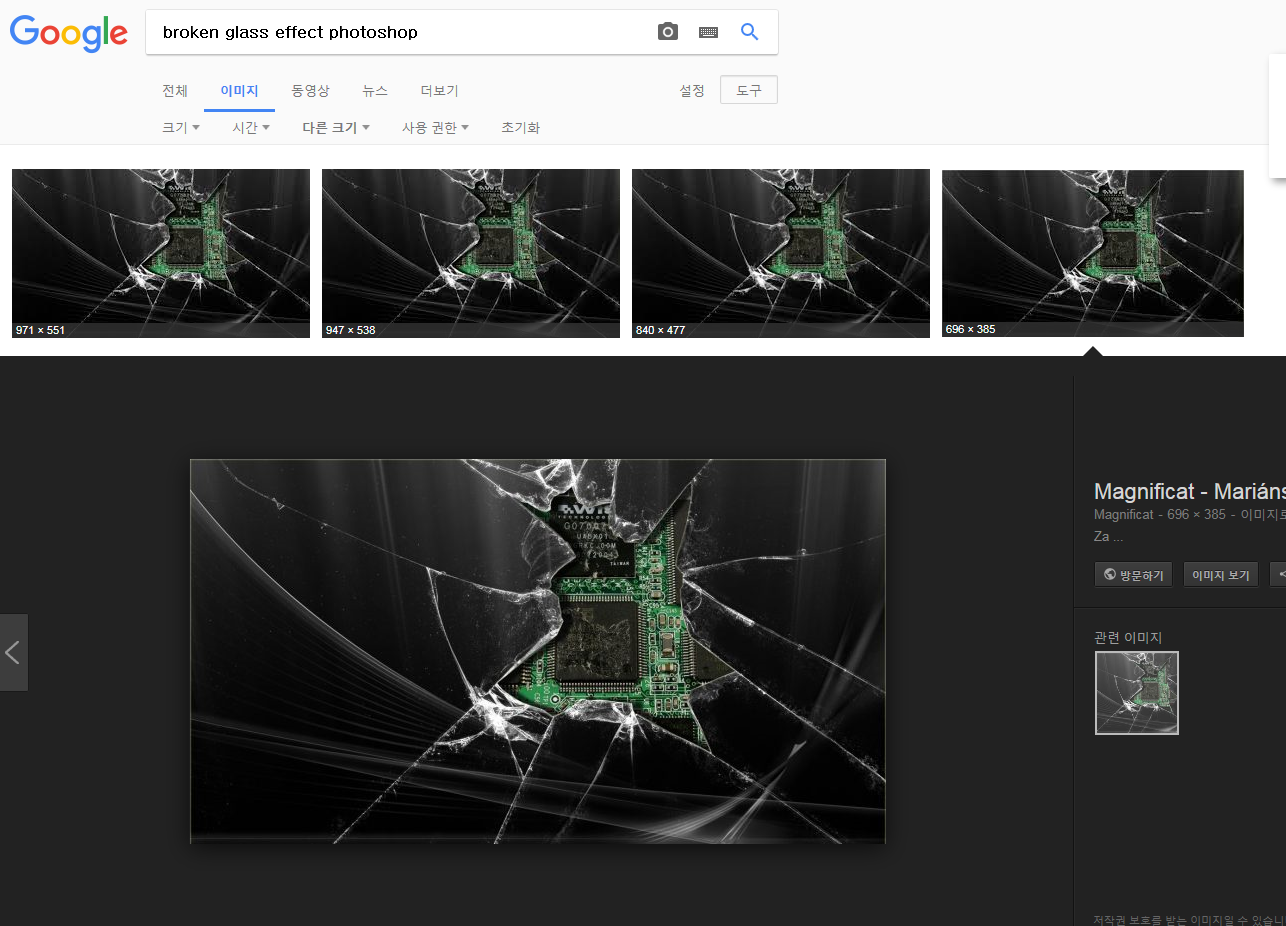The height and width of the screenshot is (926, 1286).
Task: Open the 더보기 menu
Action: click(439, 91)
